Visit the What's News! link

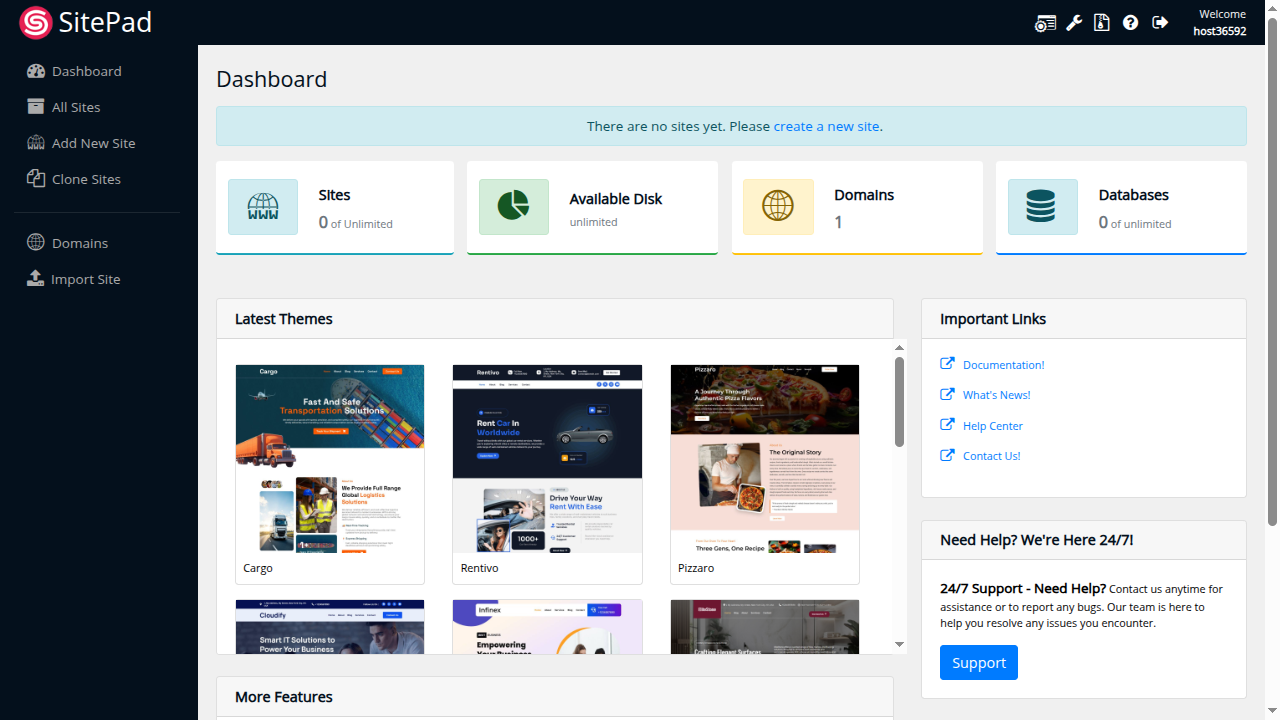point(996,395)
